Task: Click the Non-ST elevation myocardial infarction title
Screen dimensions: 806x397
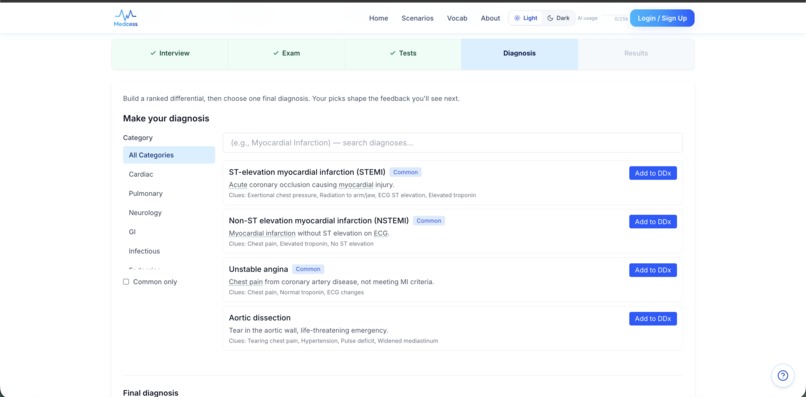Action: [x=319, y=221]
